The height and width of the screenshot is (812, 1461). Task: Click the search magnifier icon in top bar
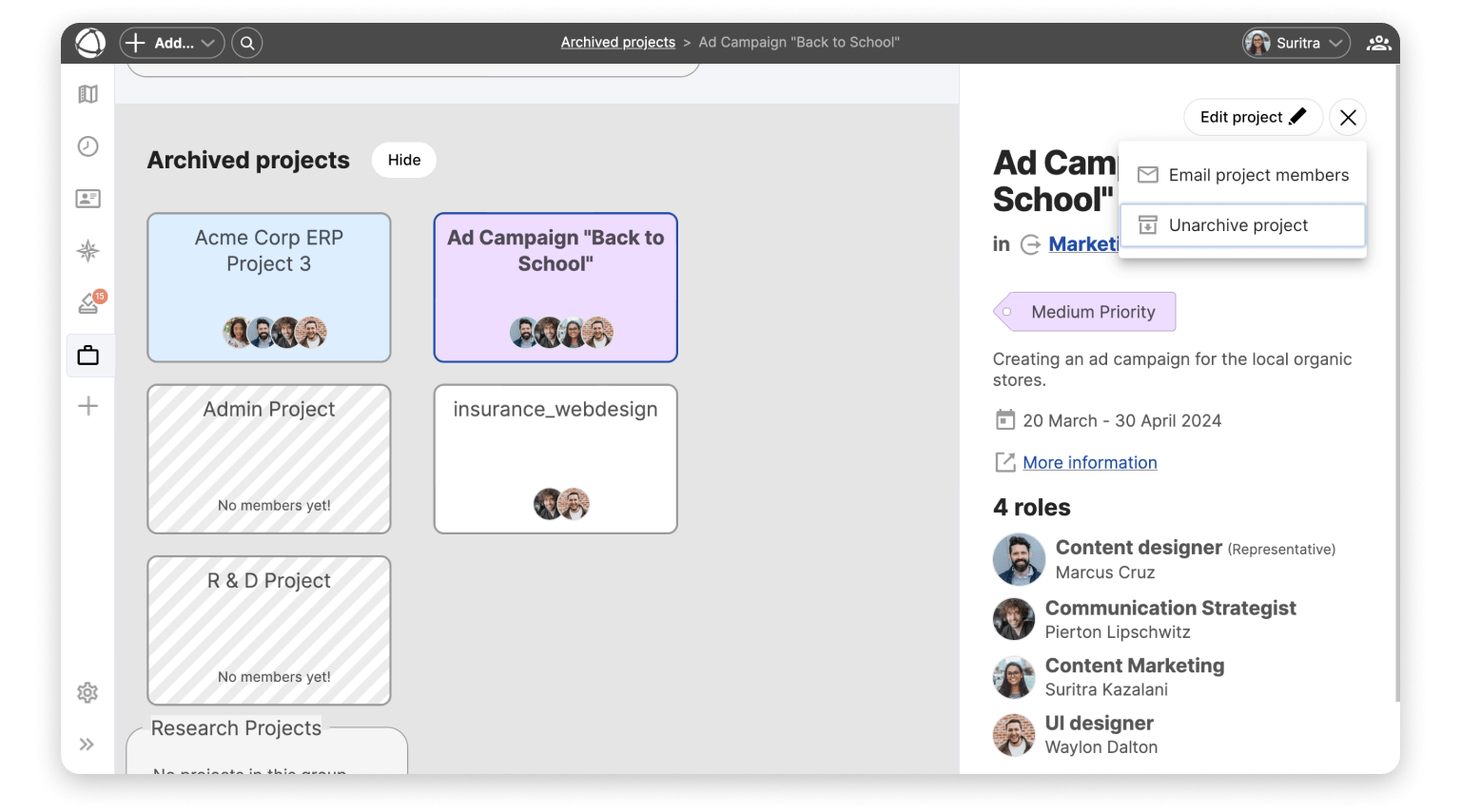coord(247,43)
